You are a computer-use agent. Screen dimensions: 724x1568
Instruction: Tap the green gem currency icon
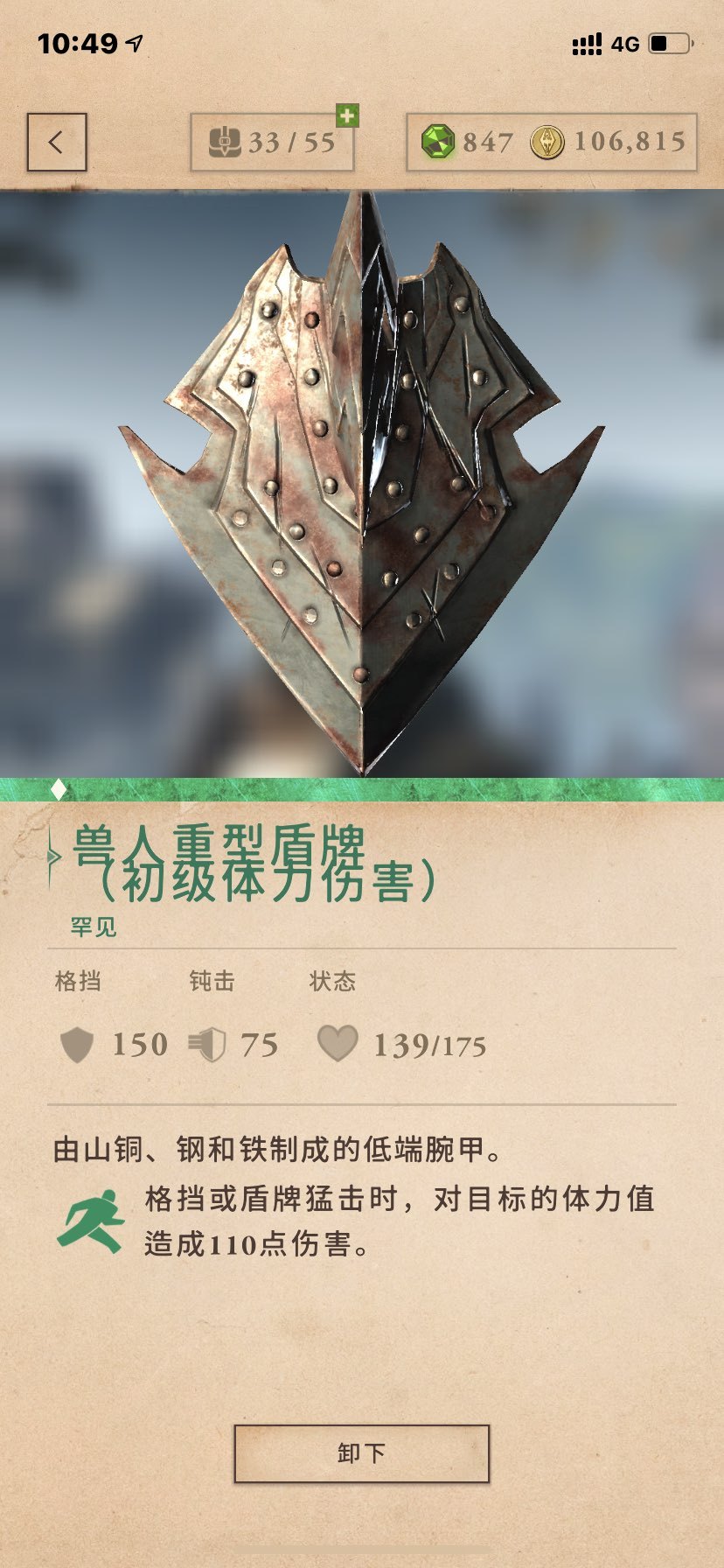pyautogui.click(x=438, y=142)
